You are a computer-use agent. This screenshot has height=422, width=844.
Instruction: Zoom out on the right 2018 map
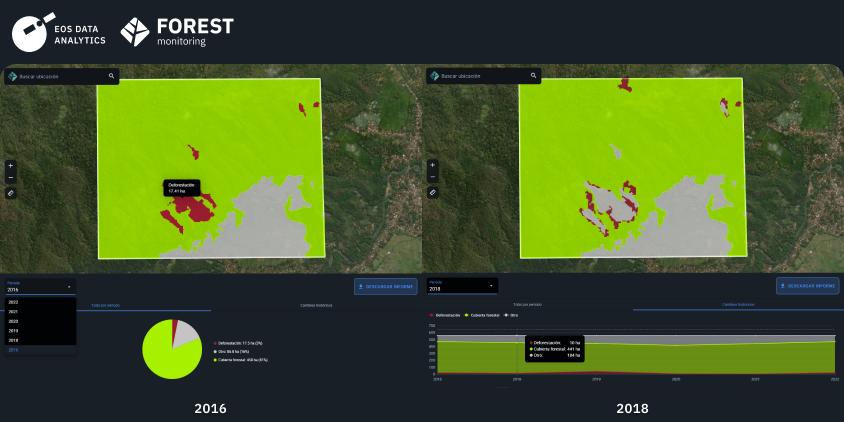[432, 177]
